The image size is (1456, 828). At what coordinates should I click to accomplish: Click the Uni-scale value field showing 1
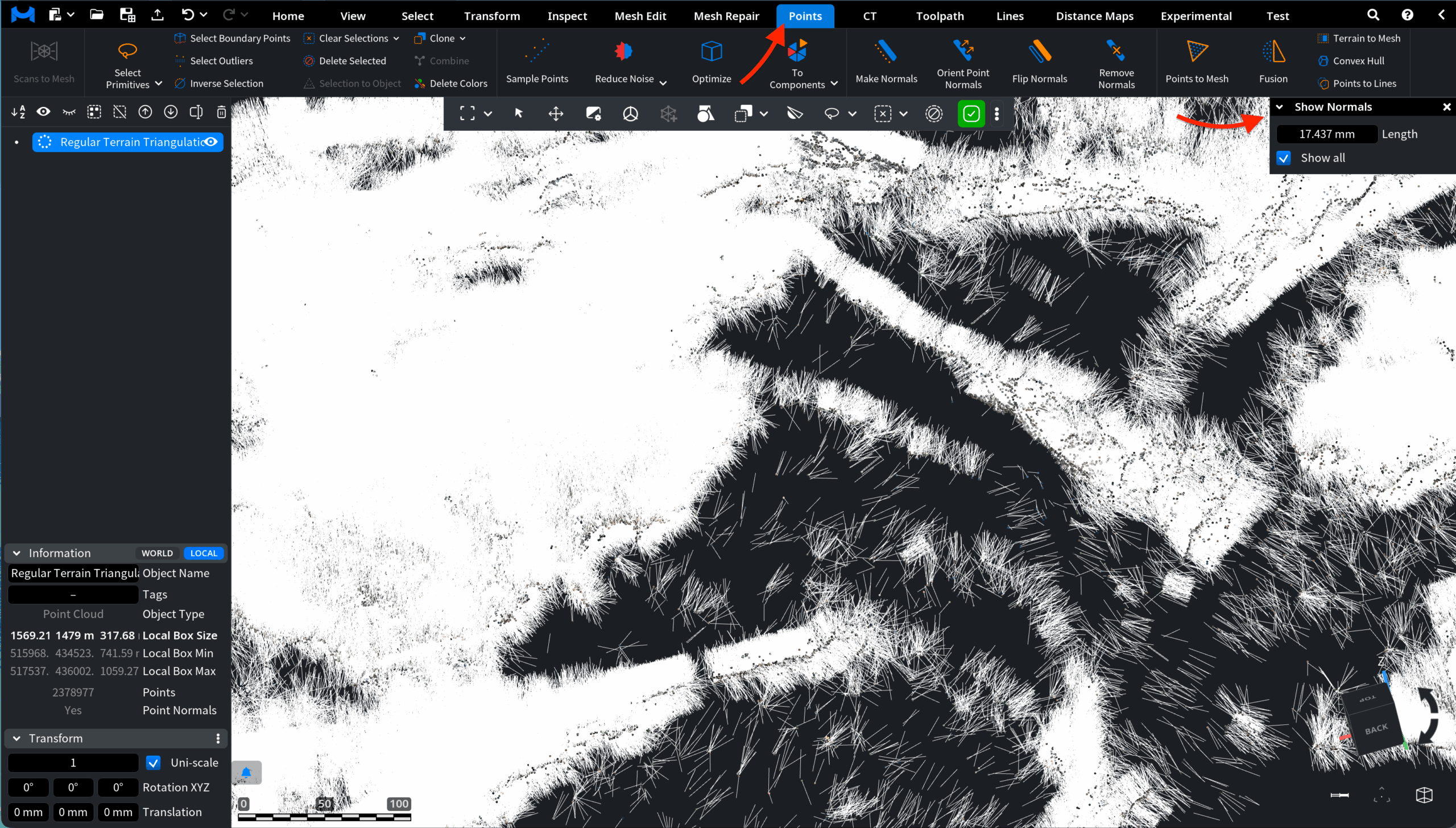(x=73, y=763)
